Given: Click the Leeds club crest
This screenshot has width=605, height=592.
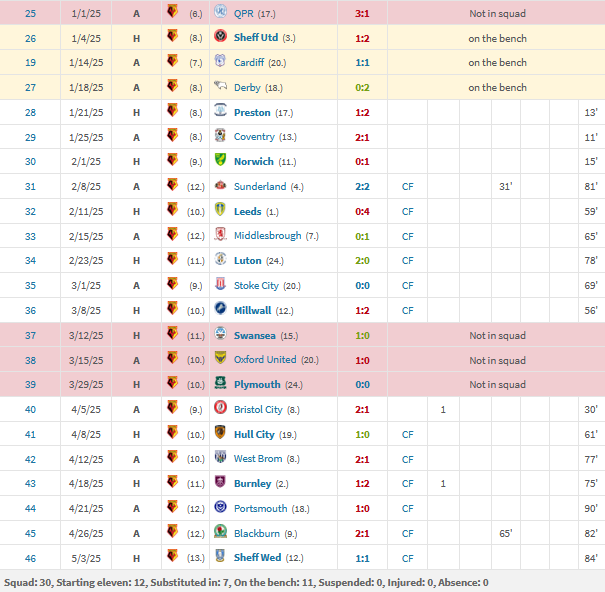Looking at the screenshot, I should tap(220, 210).
